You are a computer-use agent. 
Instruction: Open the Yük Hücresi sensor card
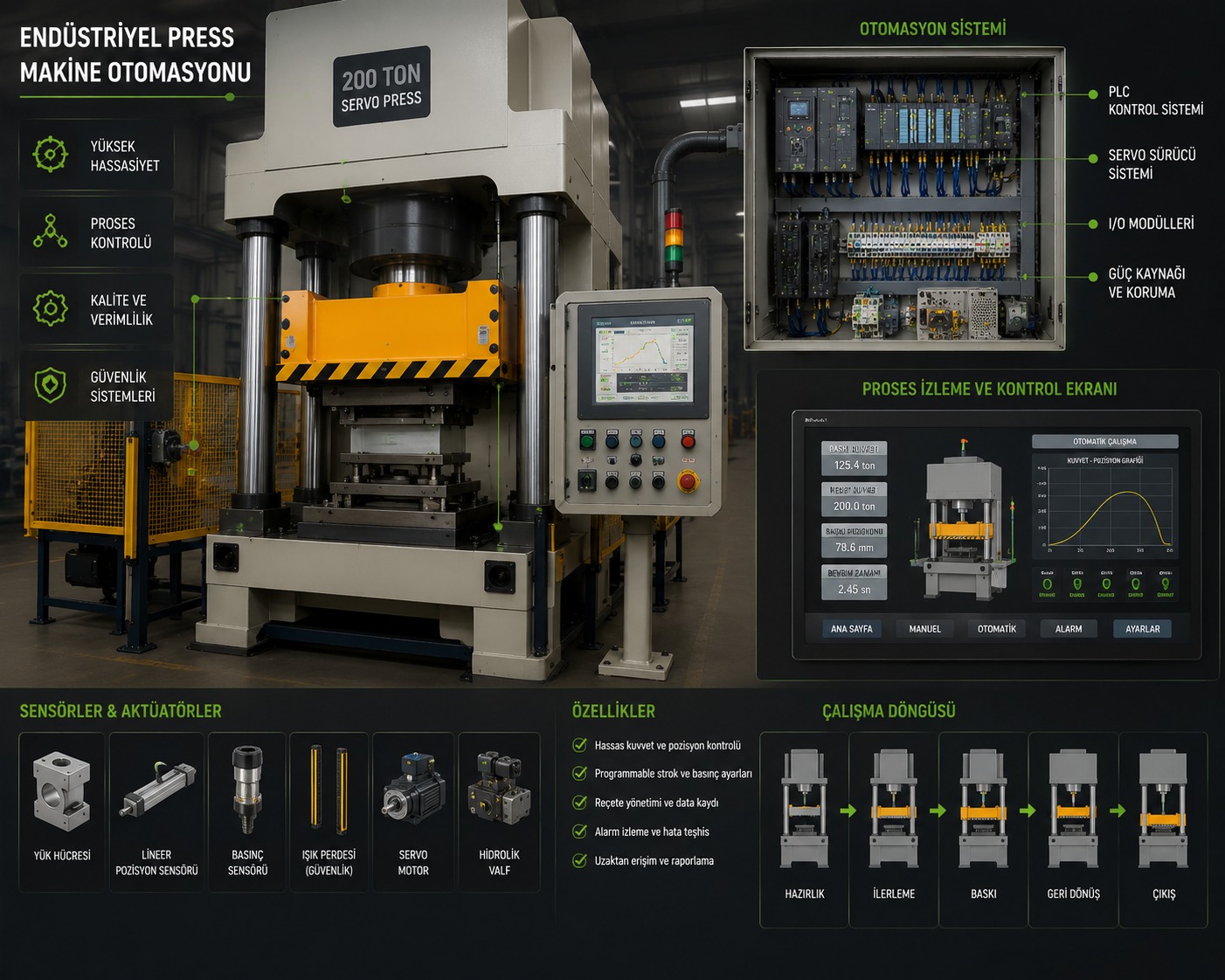pyautogui.click(x=62, y=811)
